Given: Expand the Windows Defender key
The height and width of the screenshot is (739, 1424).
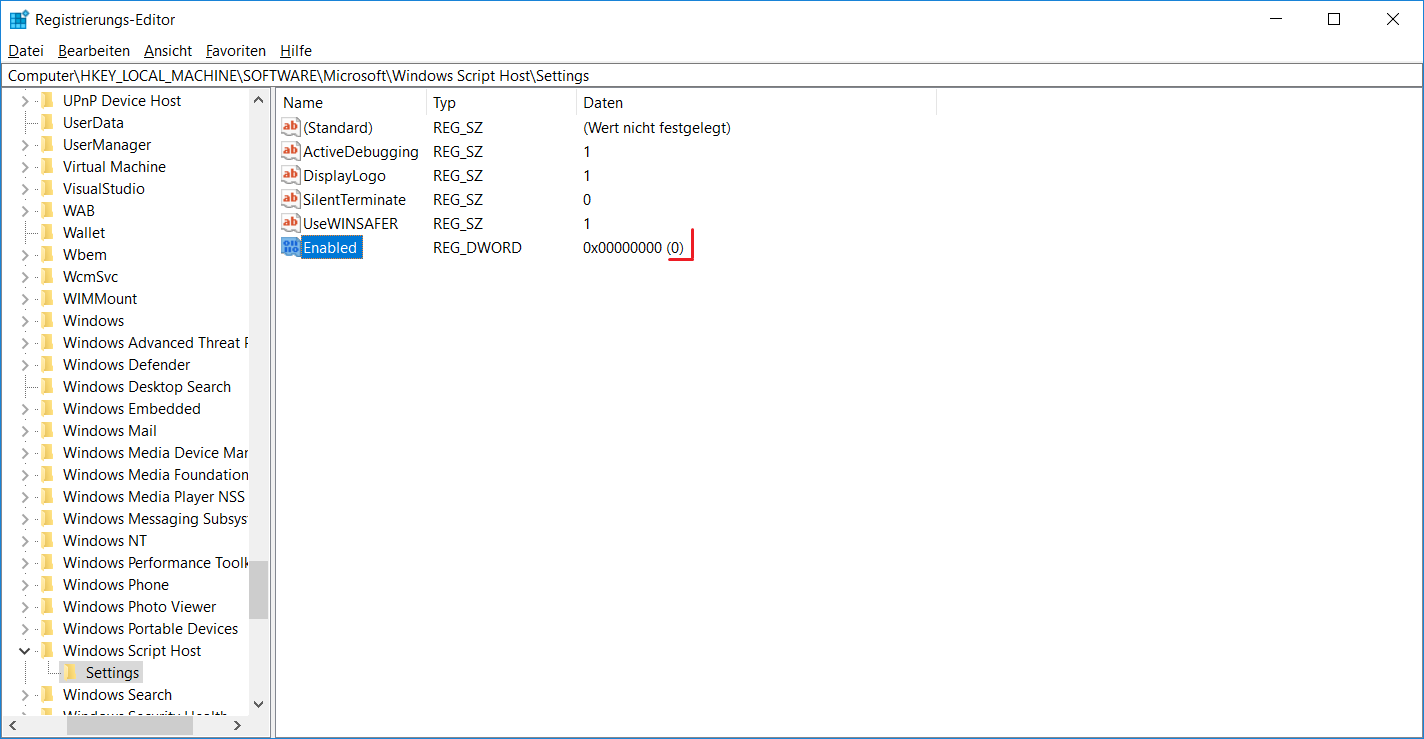Looking at the screenshot, I should pyautogui.click(x=25, y=364).
